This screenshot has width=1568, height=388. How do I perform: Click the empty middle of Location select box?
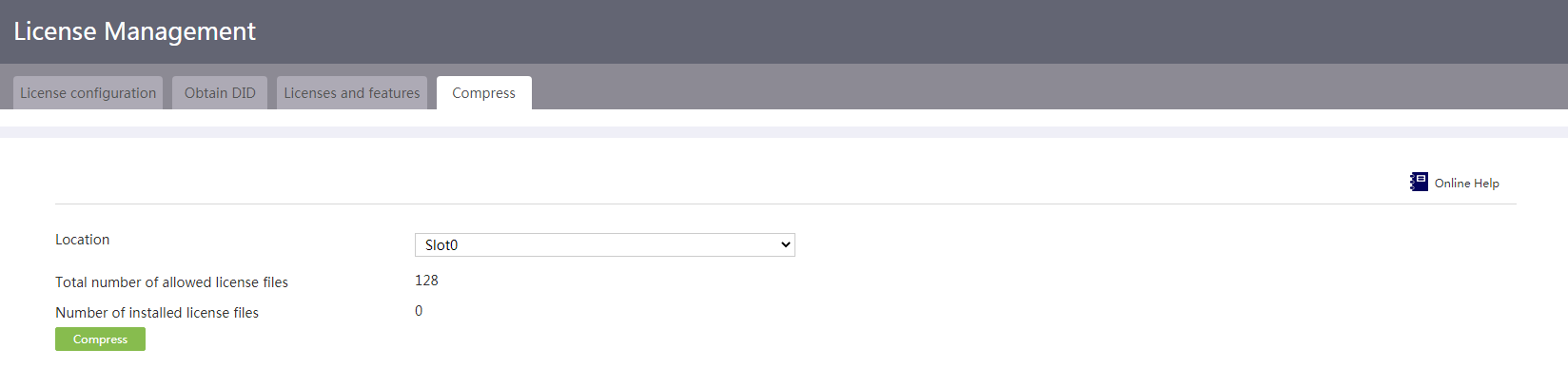(609, 245)
